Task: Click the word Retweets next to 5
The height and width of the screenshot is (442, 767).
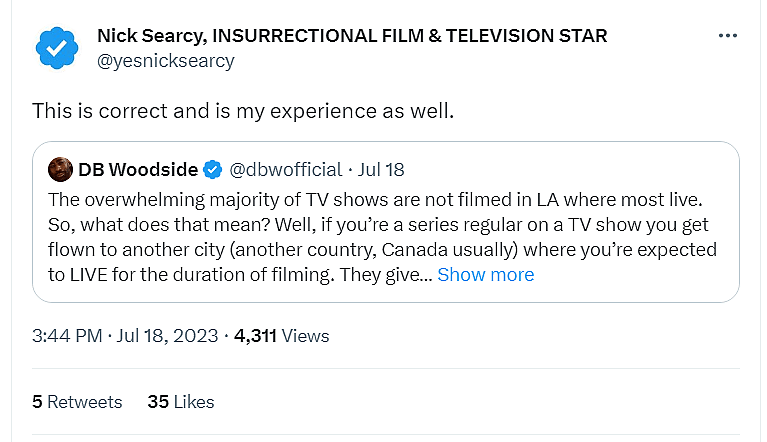Action: pos(85,402)
